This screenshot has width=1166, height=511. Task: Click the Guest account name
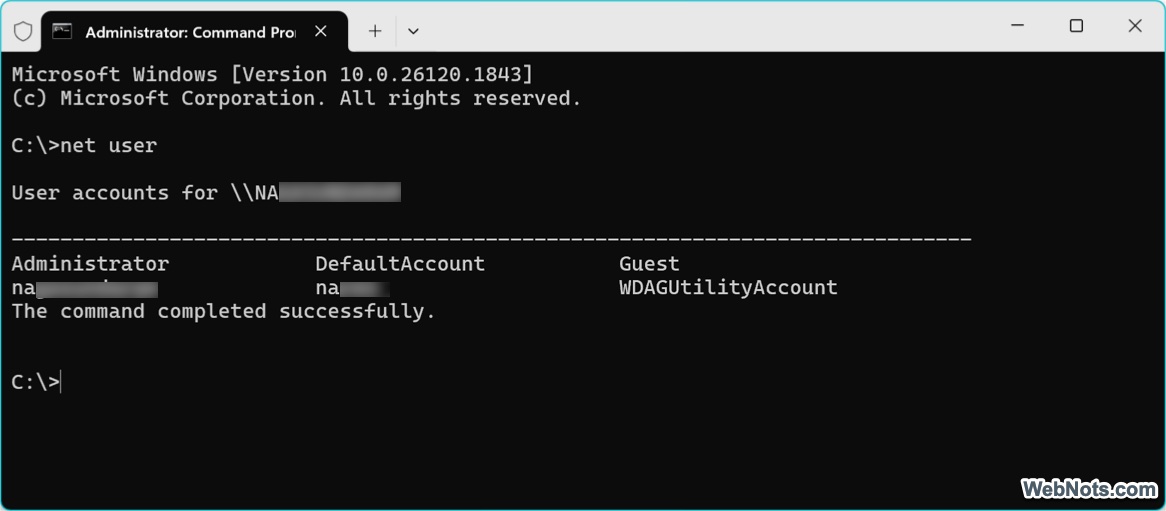pyautogui.click(x=649, y=264)
